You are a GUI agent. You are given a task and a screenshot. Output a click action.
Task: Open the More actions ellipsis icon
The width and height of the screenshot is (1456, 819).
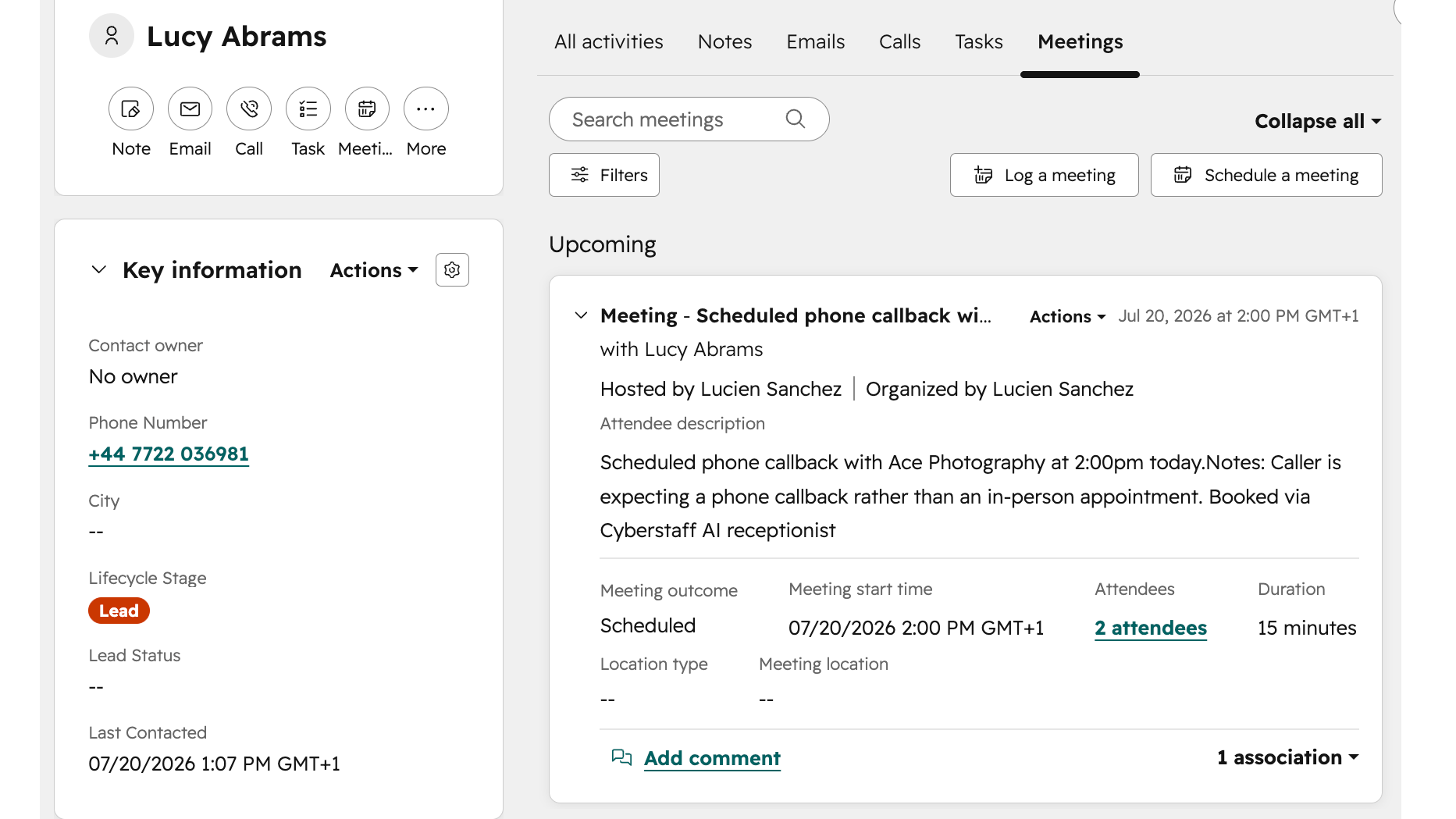click(426, 109)
